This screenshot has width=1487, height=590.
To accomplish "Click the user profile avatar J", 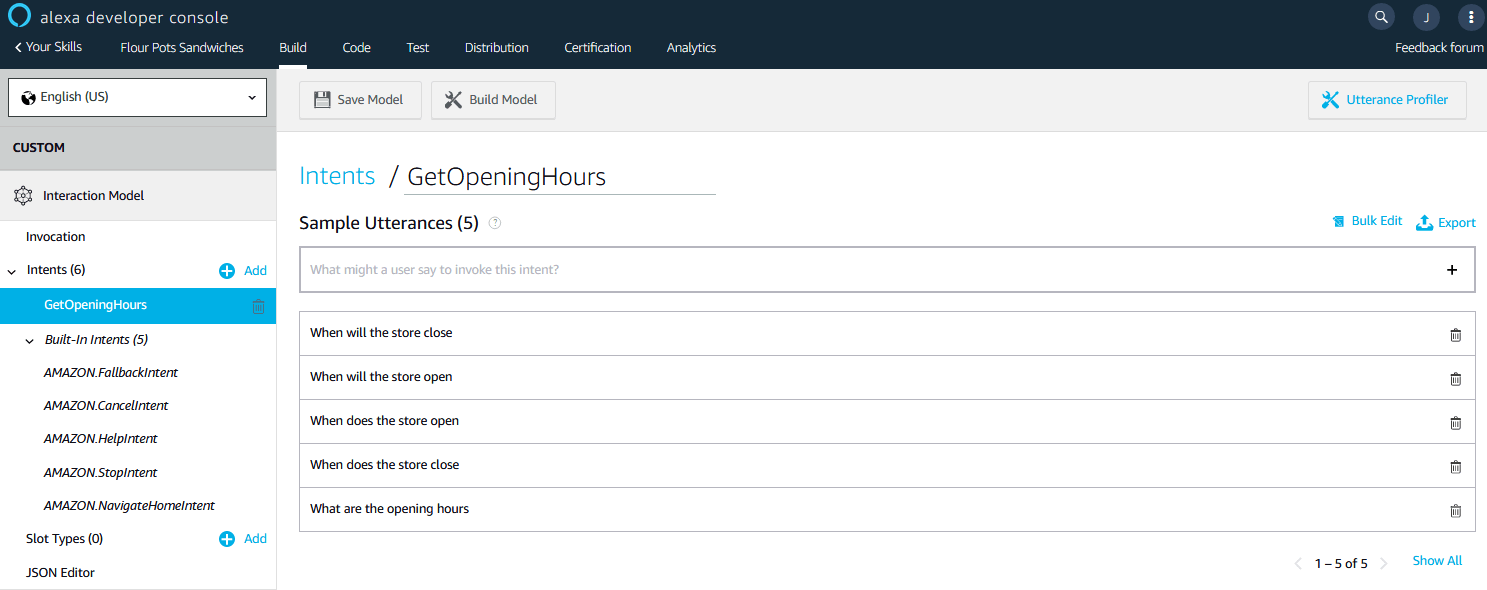I will tap(1426, 17).
